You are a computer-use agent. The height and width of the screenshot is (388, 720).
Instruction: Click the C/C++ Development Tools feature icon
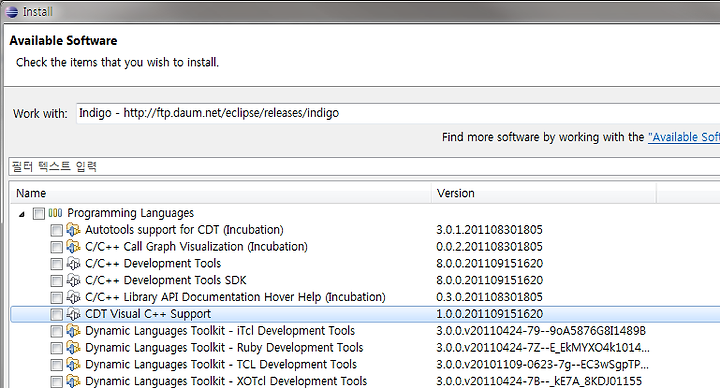click(x=73, y=264)
